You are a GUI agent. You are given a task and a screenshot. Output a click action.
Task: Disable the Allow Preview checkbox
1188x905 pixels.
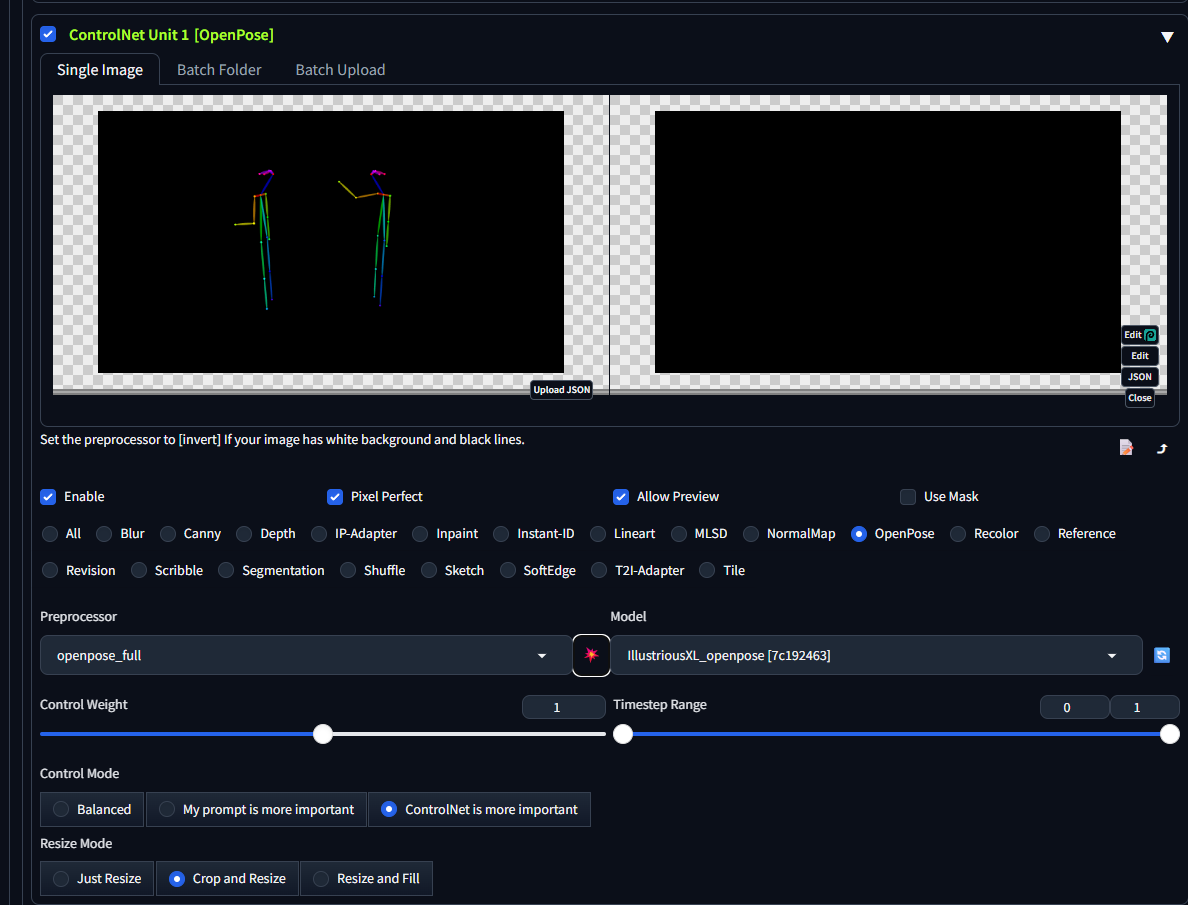coord(621,496)
